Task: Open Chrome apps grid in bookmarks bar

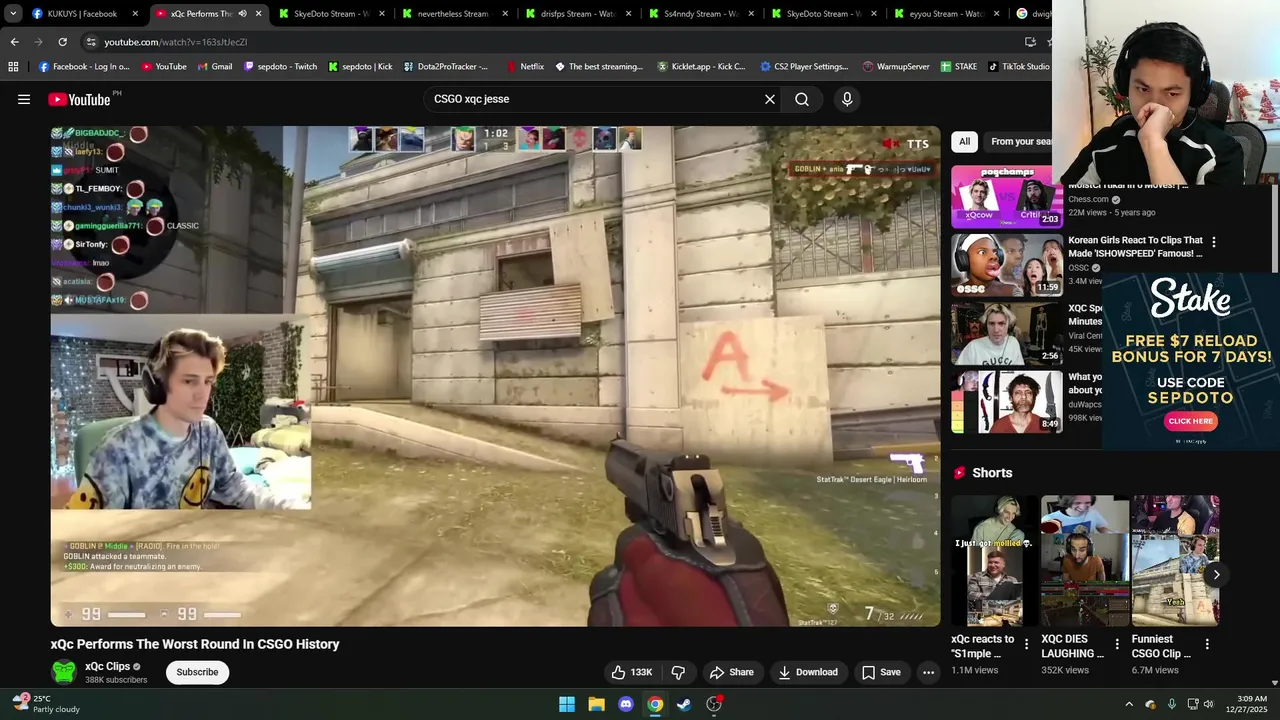Action: 13,67
